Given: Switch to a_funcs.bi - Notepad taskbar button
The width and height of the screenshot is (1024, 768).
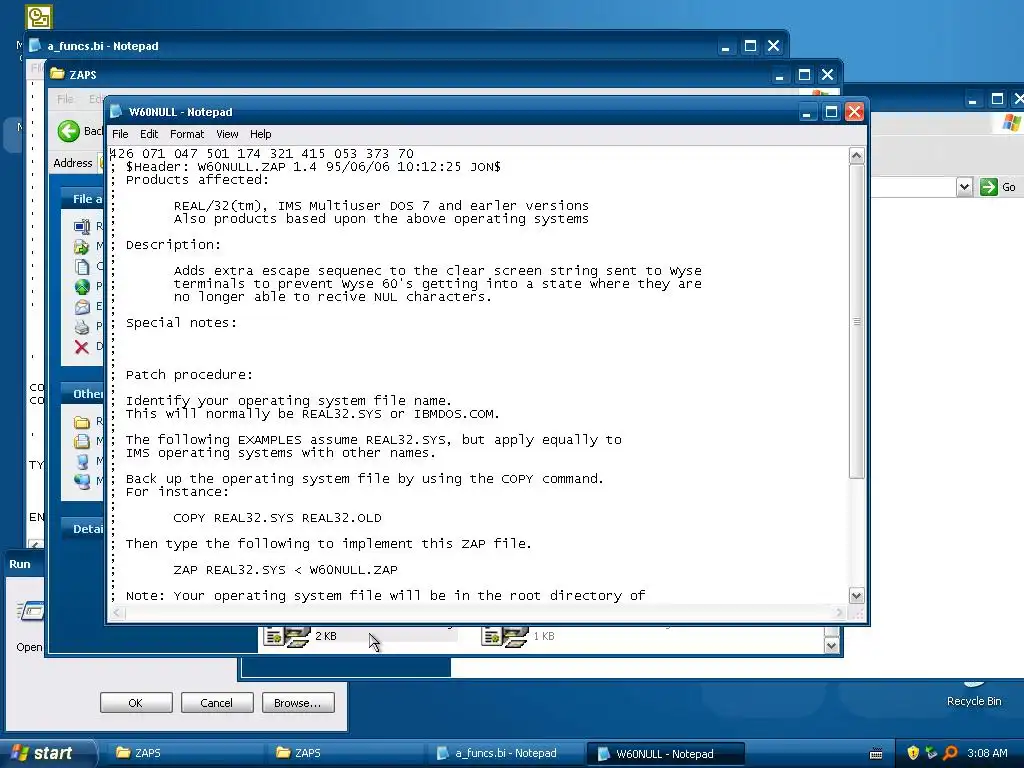Looking at the screenshot, I should 505,753.
